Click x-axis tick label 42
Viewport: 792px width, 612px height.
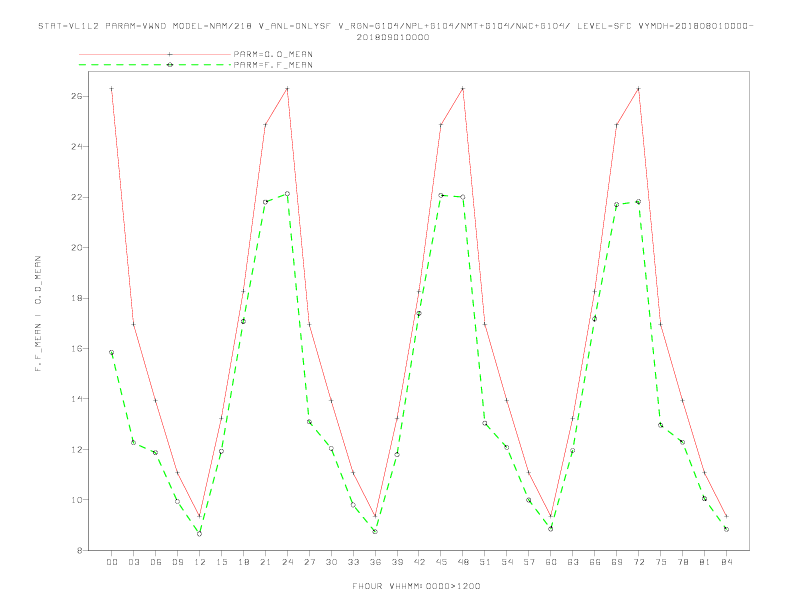(x=419, y=562)
